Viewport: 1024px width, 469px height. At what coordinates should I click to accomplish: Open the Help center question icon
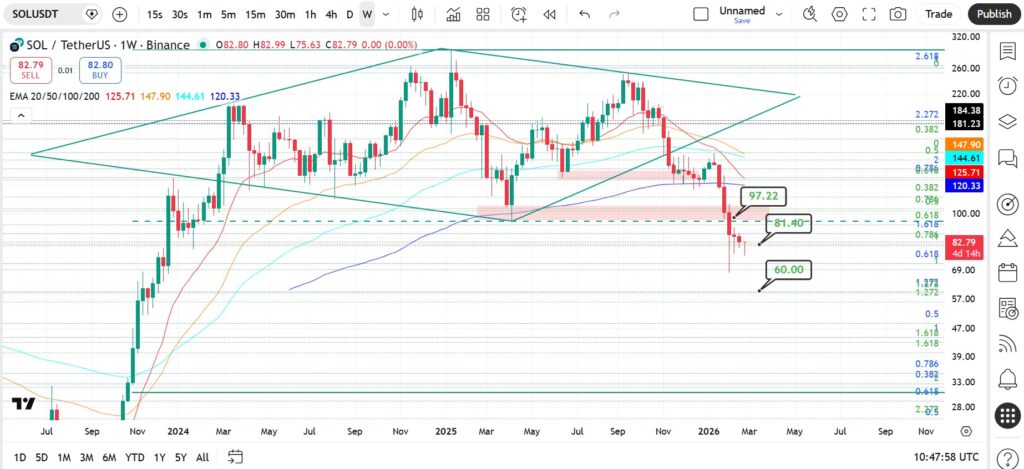tap(1007, 457)
